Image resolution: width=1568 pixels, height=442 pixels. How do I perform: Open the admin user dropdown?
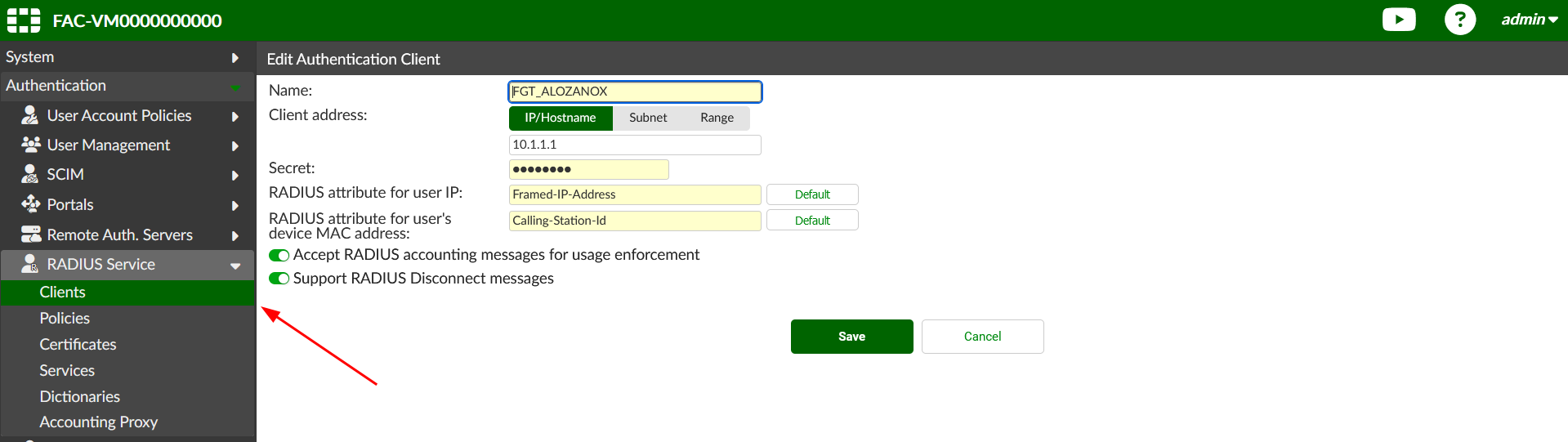coord(1529,20)
